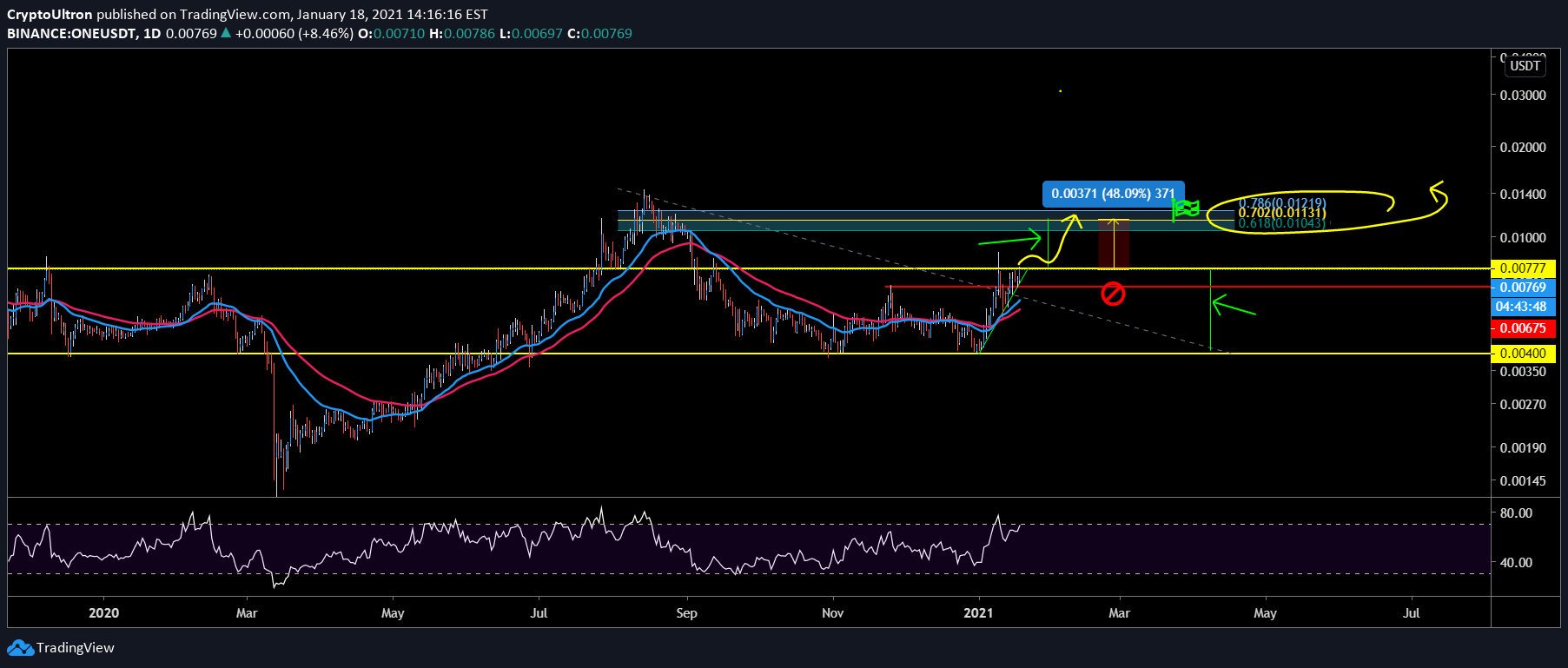
Task: Click the 04:43:48 candle countdown label
Action: pyautogui.click(x=1522, y=307)
